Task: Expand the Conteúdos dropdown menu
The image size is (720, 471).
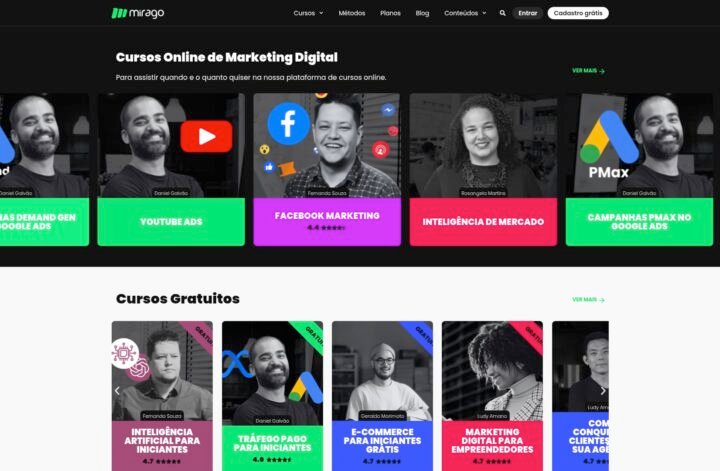Action: click(x=465, y=13)
